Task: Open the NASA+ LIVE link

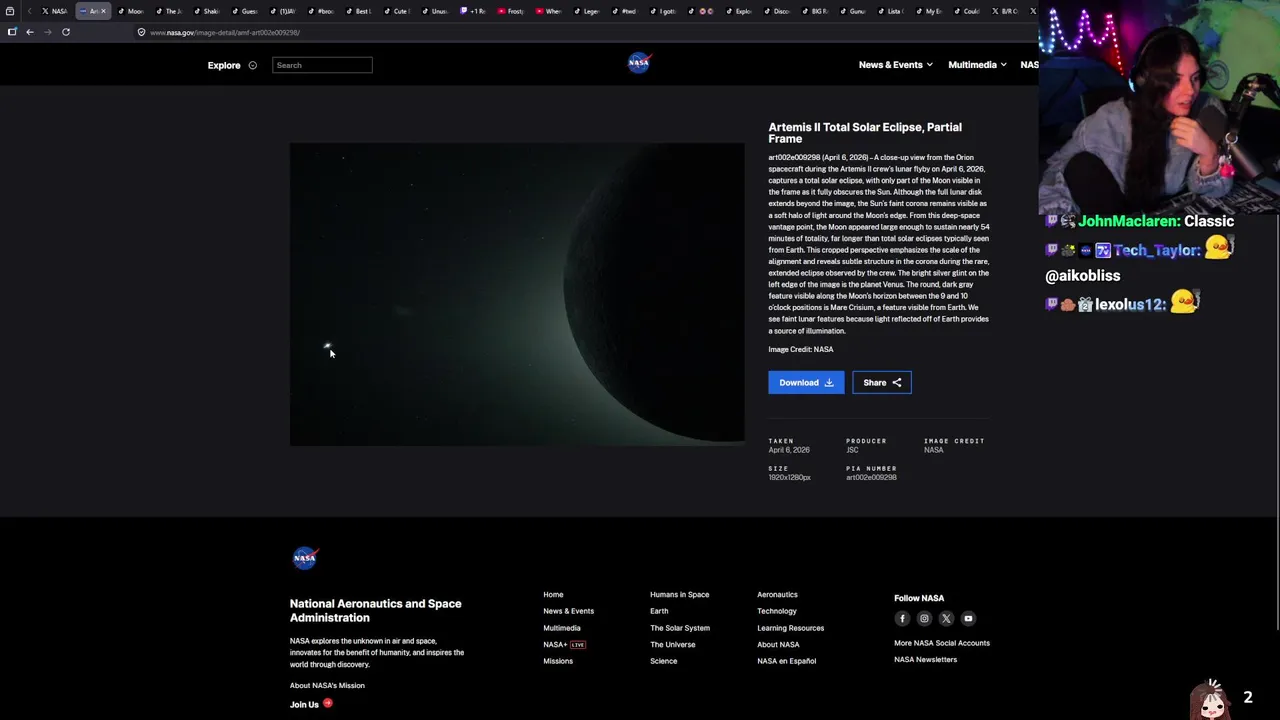Action: click(x=564, y=645)
